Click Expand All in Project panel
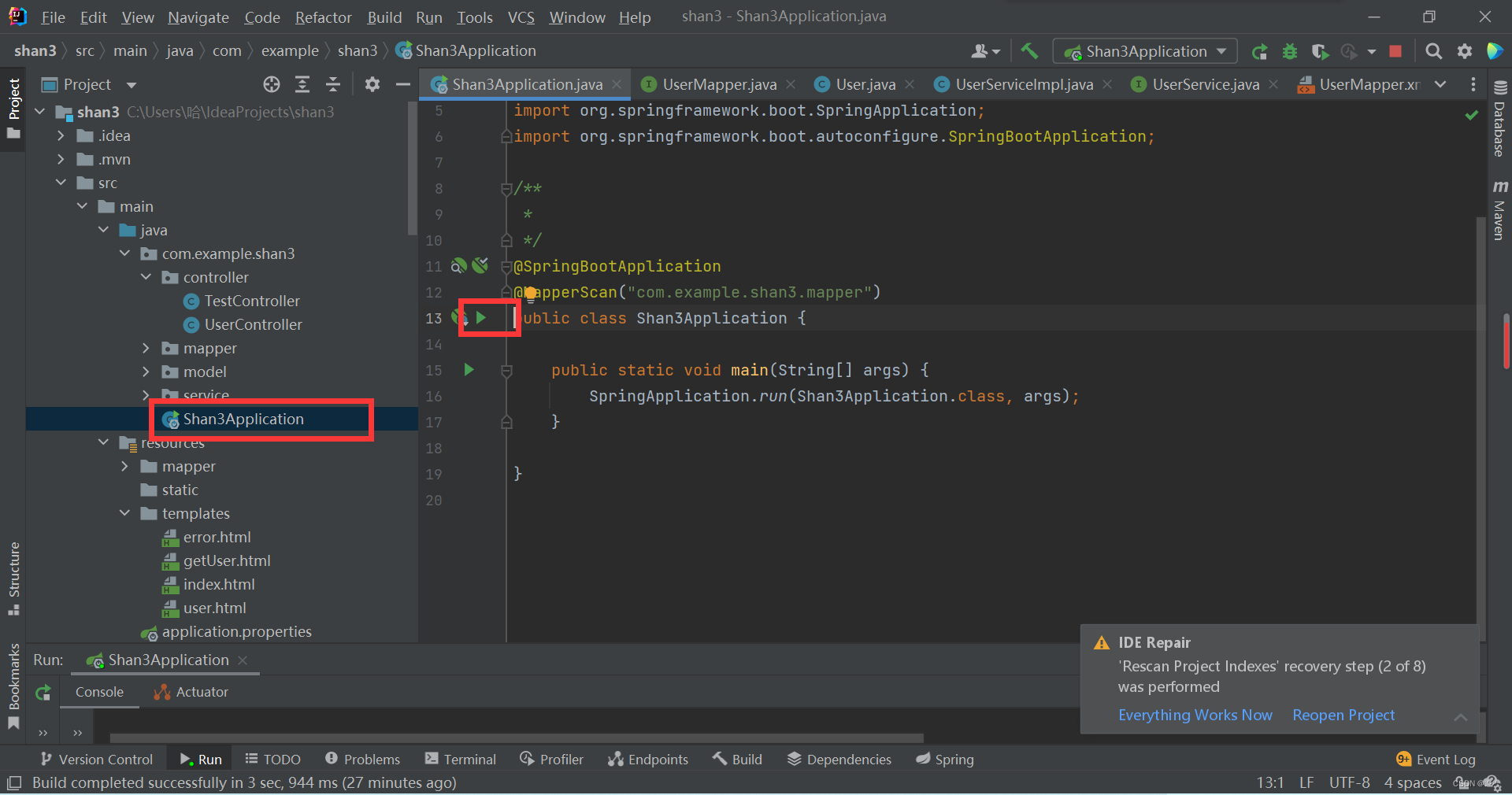Viewport: 1512px width, 795px height. point(302,84)
